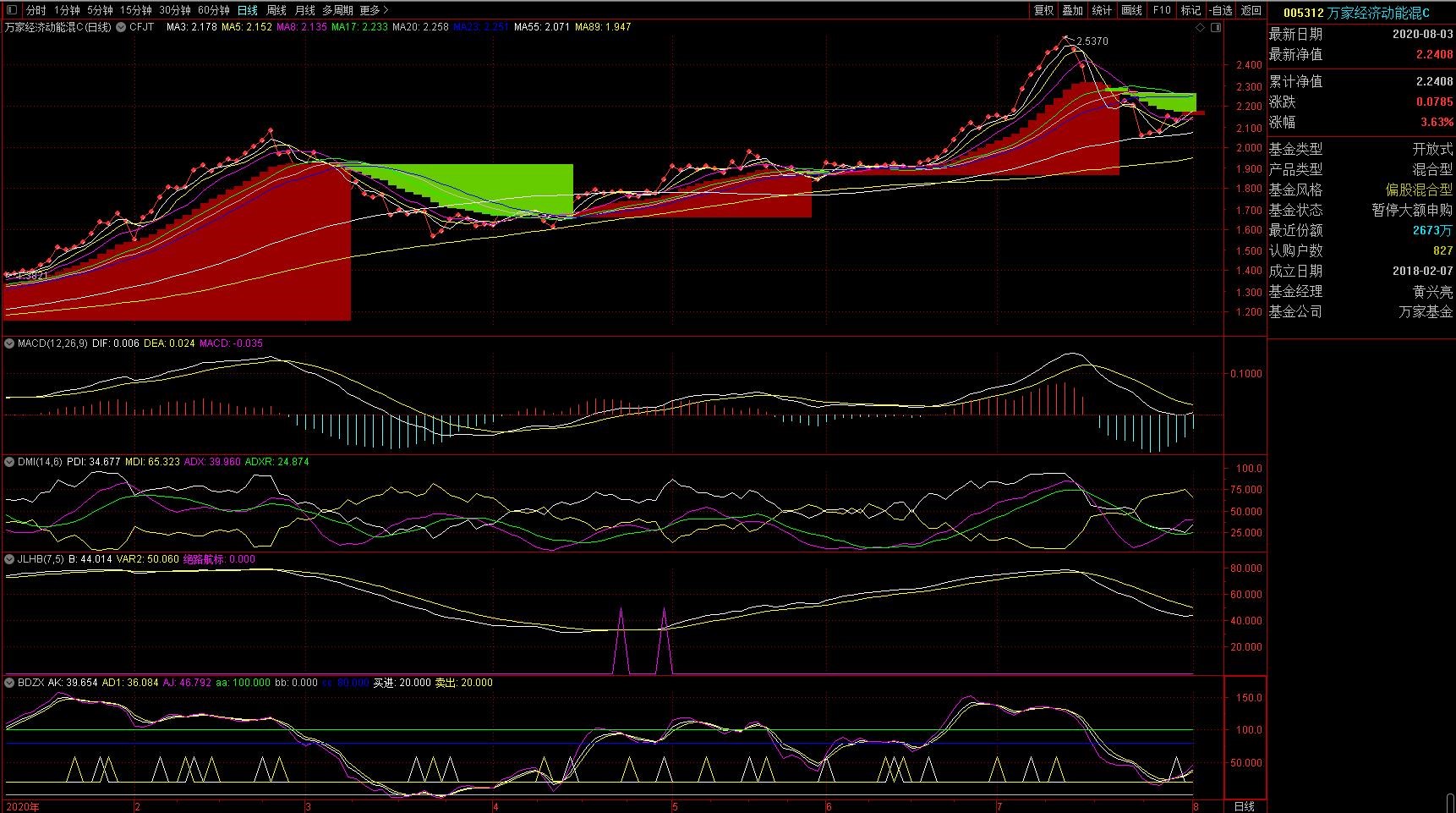Click the 标记 mark button
This screenshot has height=813, width=1456.
(1191, 10)
